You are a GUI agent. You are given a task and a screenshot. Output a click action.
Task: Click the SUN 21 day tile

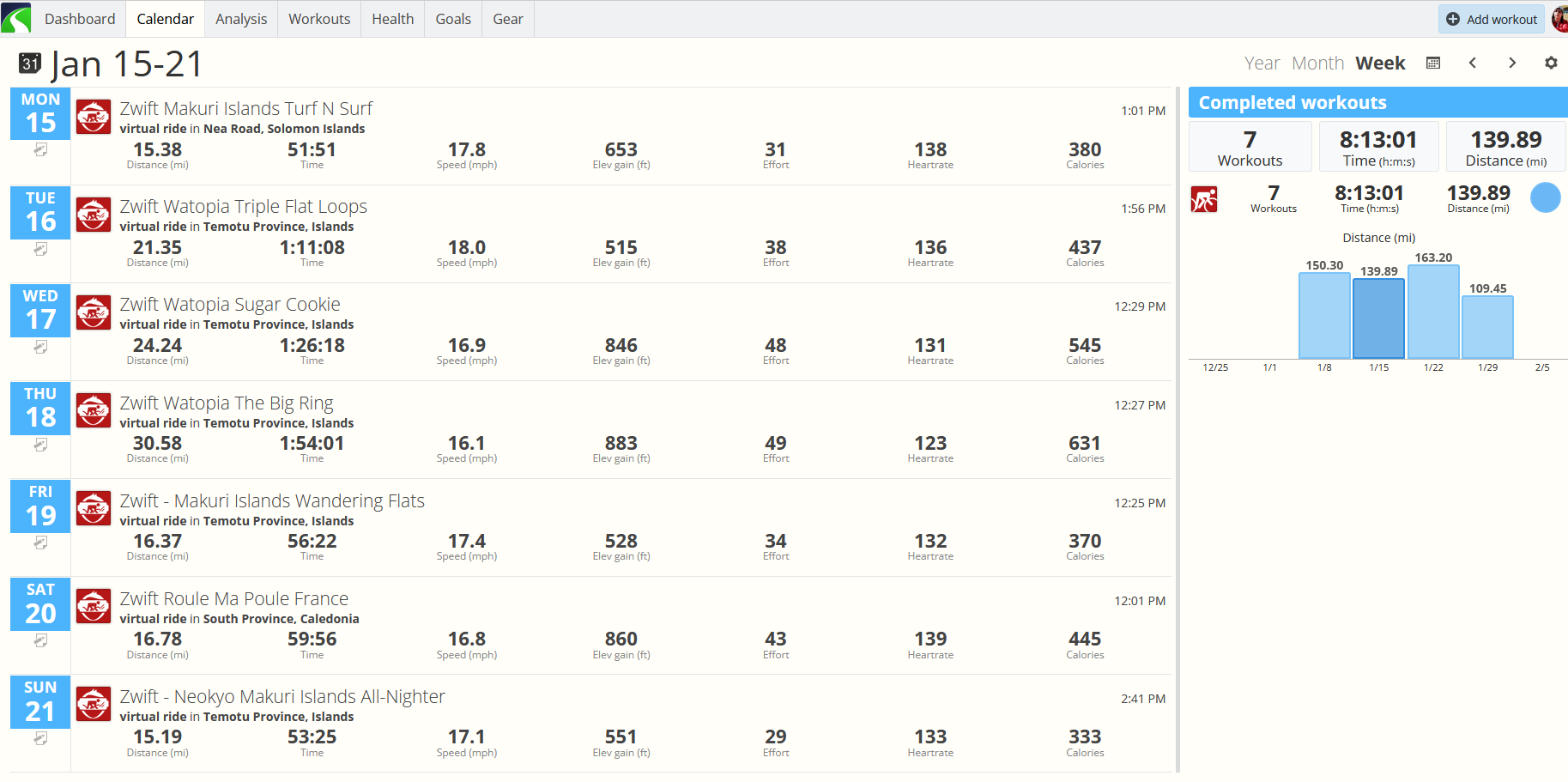click(40, 701)
